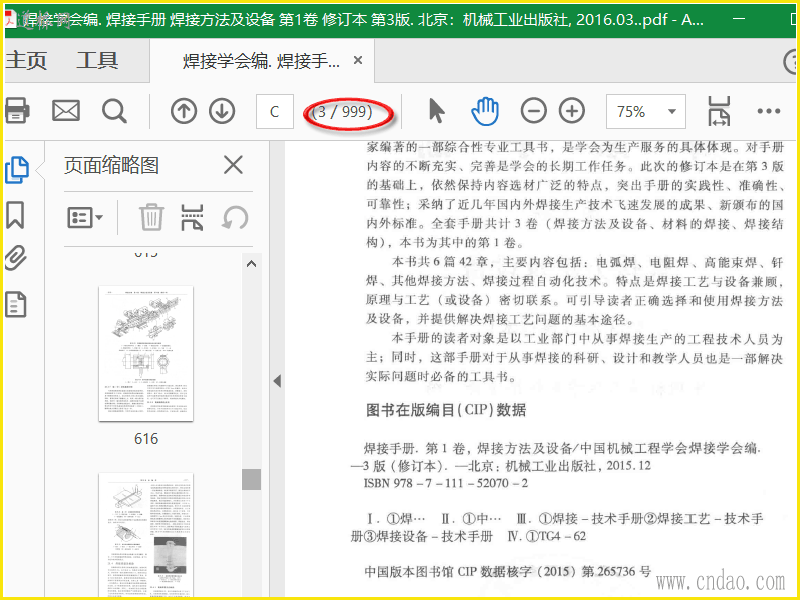Viewport: 800px width, 600px height.
Task: Go to previous page with the up arrow
Action: pos(184,111)
